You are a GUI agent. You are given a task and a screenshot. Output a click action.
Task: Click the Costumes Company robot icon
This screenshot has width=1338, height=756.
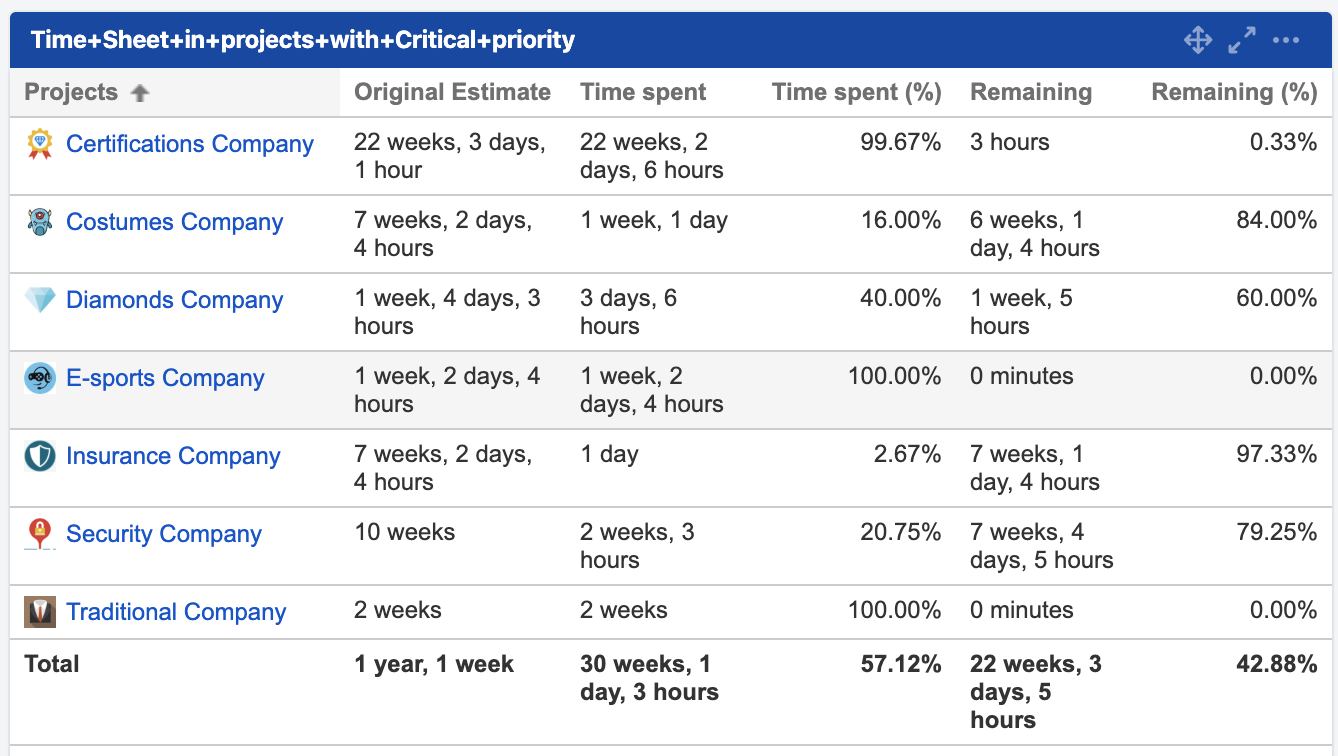tap(39, 222)
